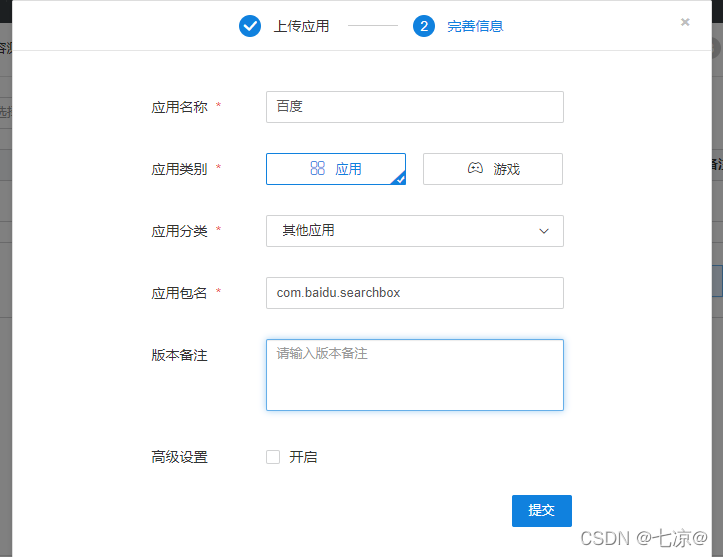Screen dimensions: 723x557
Task: Focus the 应用名称 field containing 百度
Action: point(415,107)
